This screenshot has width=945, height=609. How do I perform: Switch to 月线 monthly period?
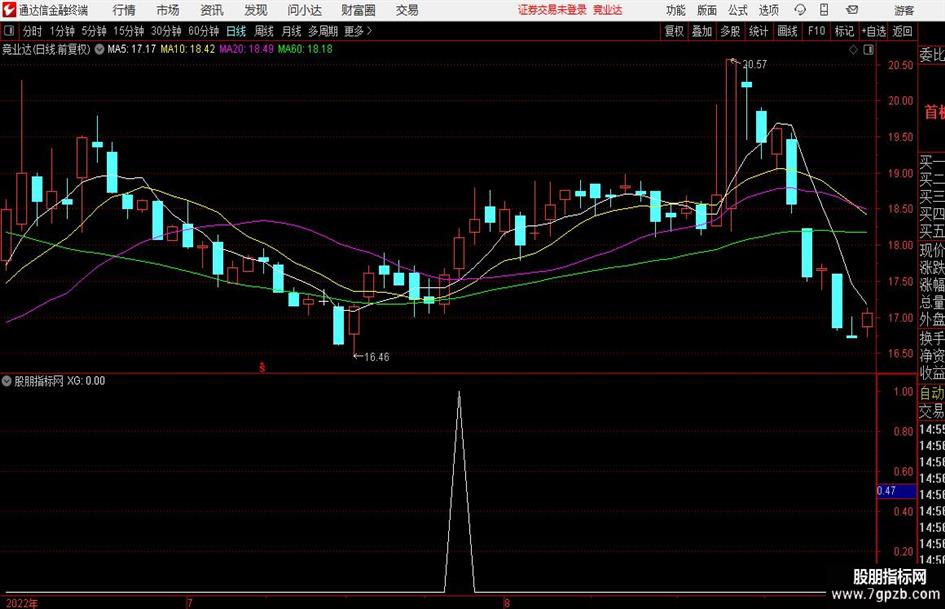tap(292, 31)
